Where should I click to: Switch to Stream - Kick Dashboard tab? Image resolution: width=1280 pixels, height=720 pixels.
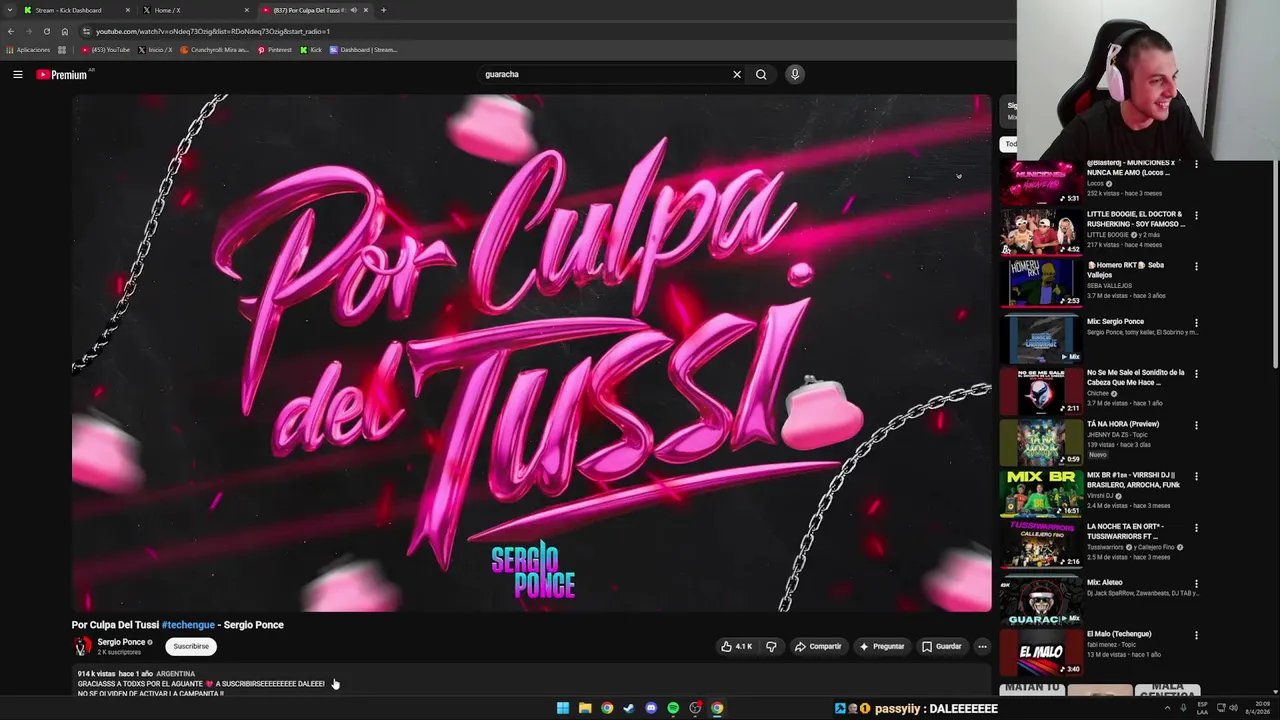[x=78, y=10]
